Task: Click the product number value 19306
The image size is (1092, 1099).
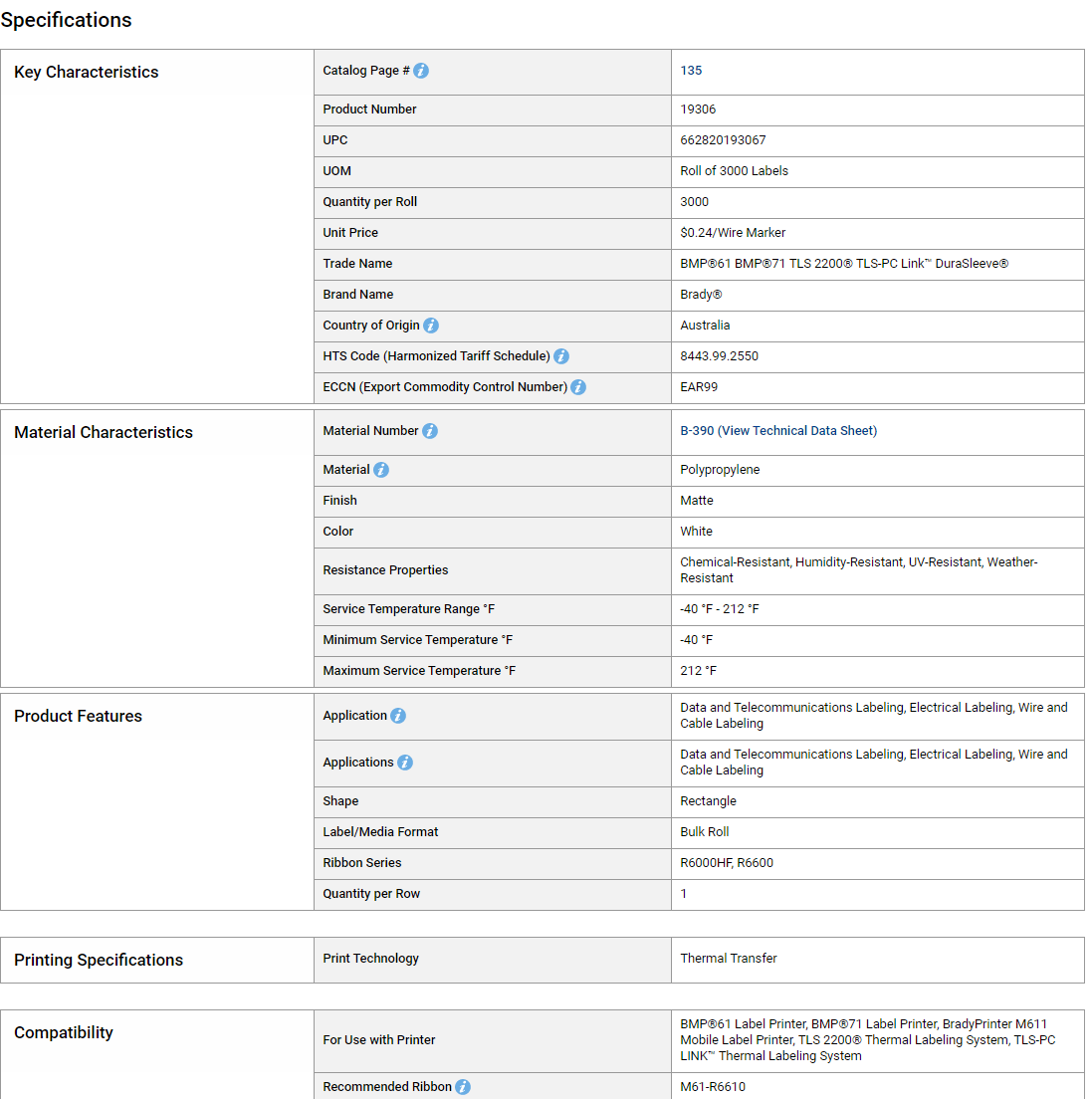Action: click(x=698, y=110)
